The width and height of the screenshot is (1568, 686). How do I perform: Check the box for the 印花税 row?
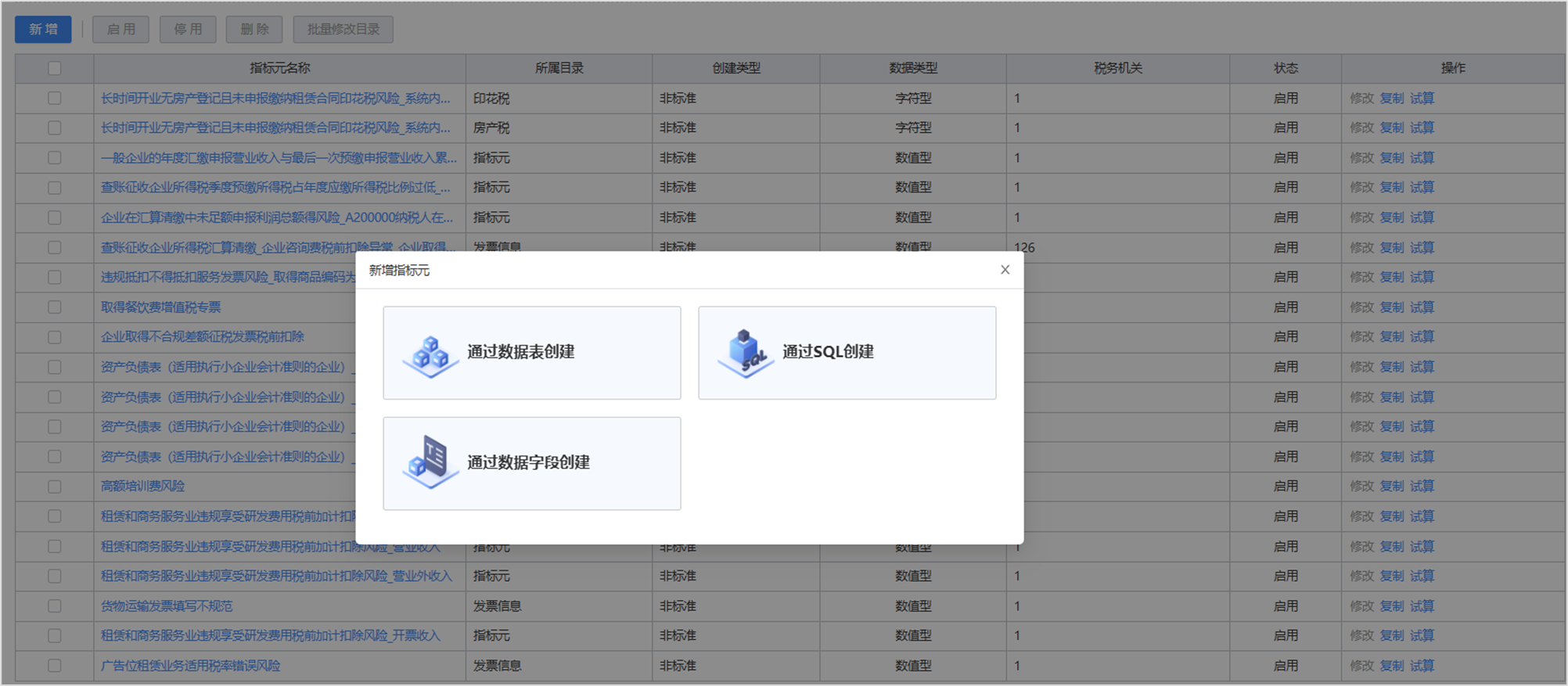click(x=54, y=99)
